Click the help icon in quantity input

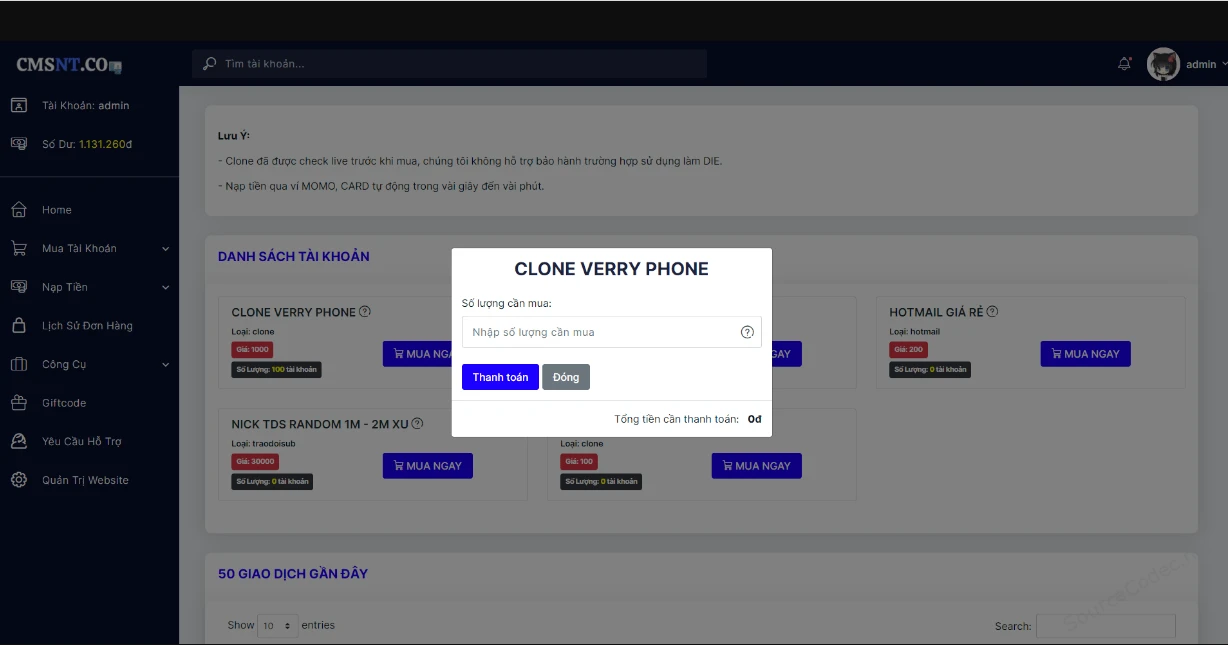tap(747, 332)
